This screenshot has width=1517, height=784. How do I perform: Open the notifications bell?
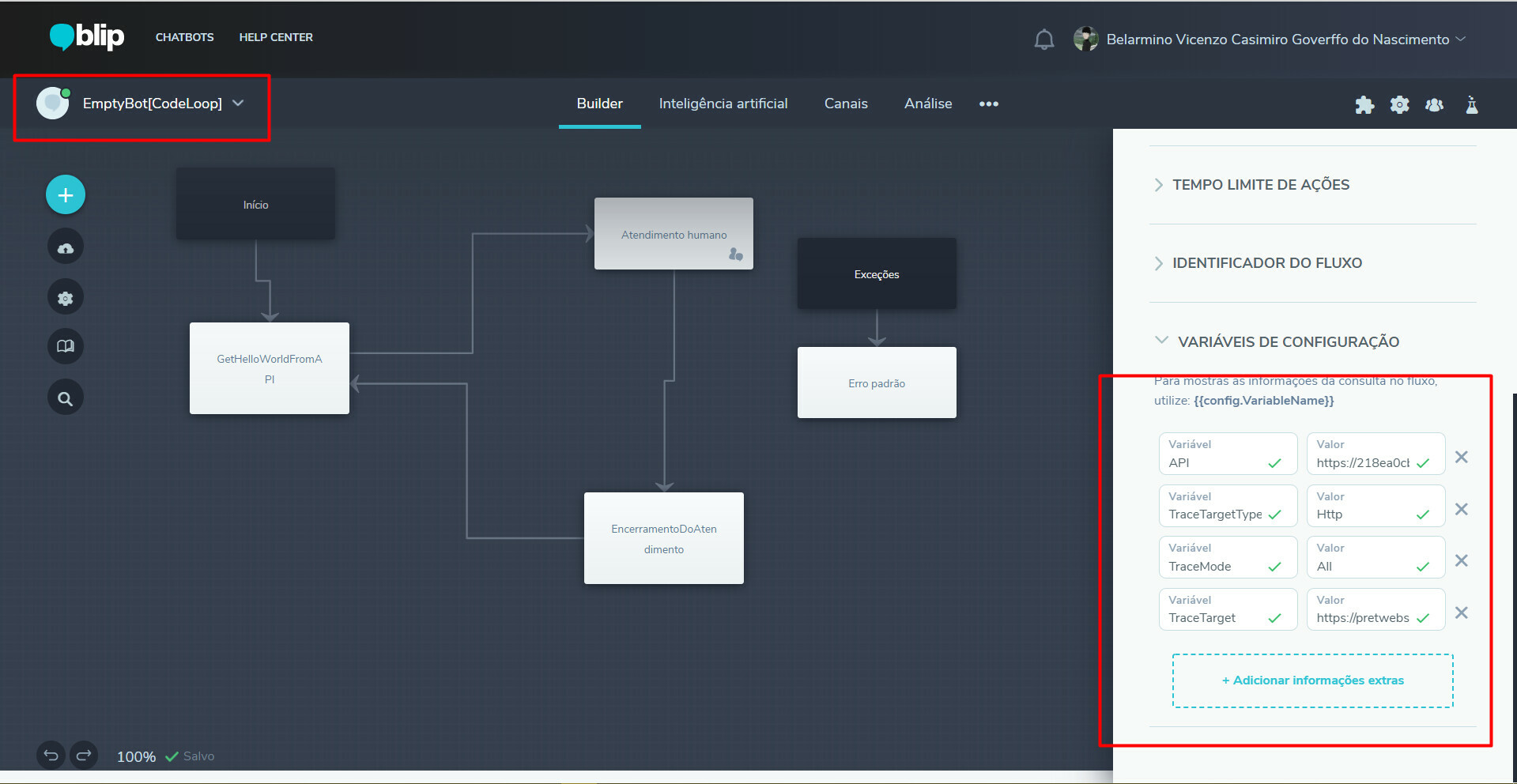pyautogui.click(x=1044, y=40)
